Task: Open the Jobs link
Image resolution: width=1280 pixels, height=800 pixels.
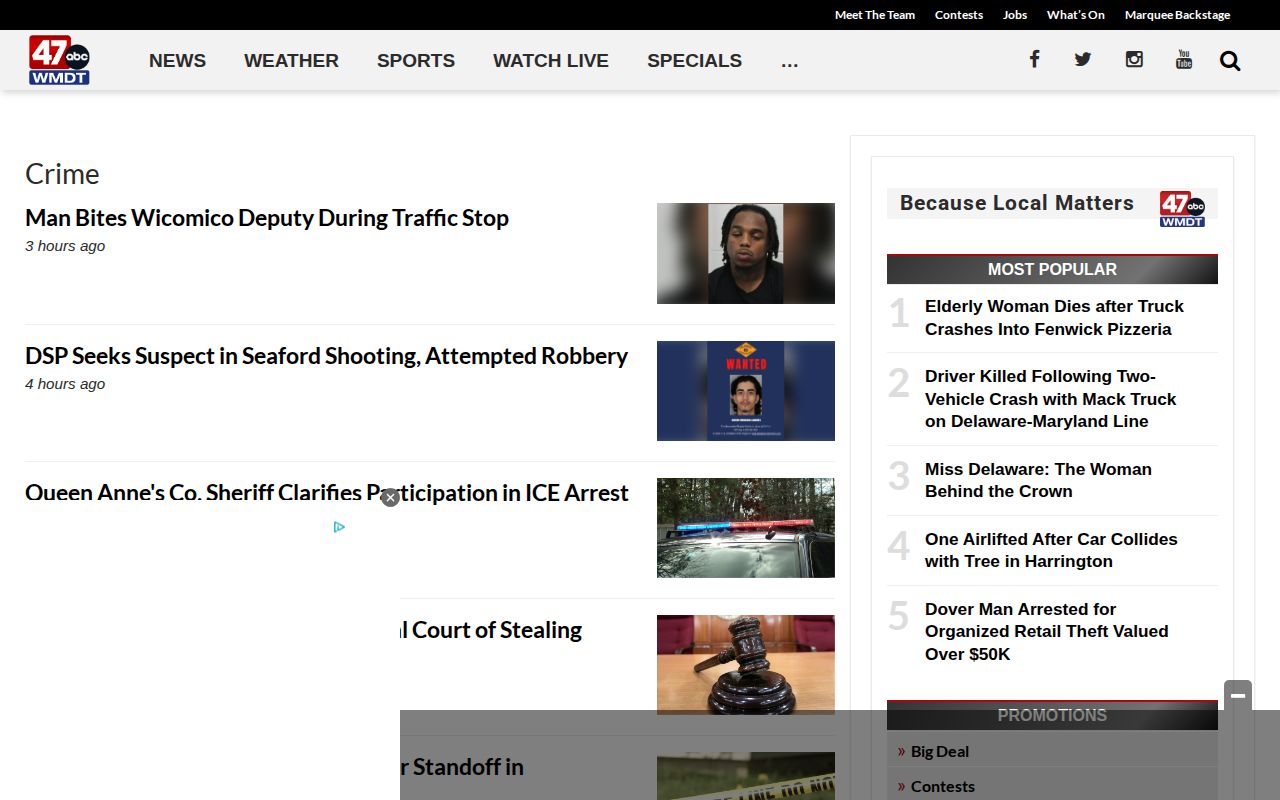Action: (1015, 15)
